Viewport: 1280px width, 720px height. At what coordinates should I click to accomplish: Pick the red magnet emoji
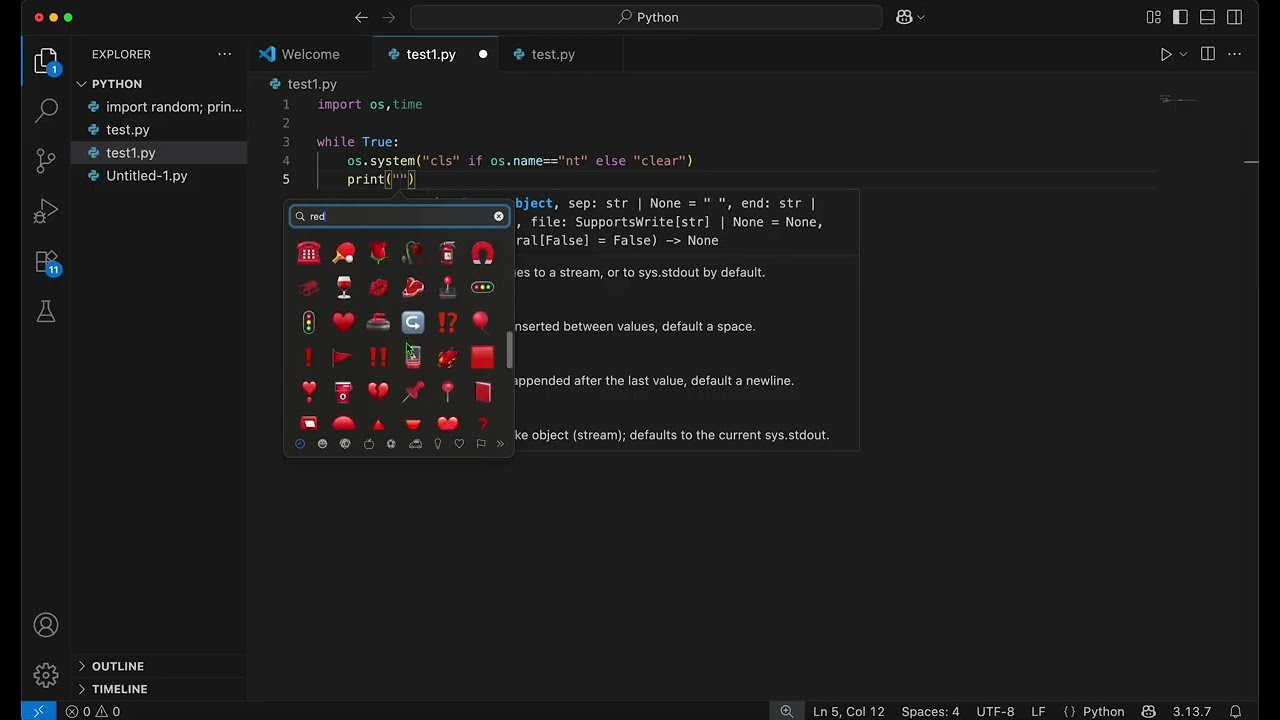point(482,253)
